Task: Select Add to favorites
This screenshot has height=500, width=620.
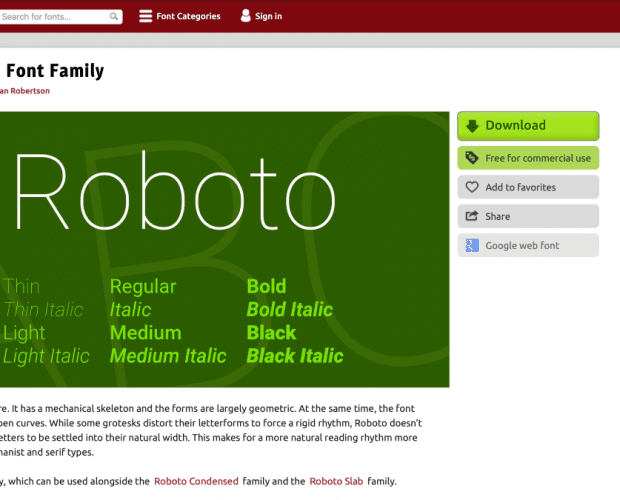Action: [528, 187]
